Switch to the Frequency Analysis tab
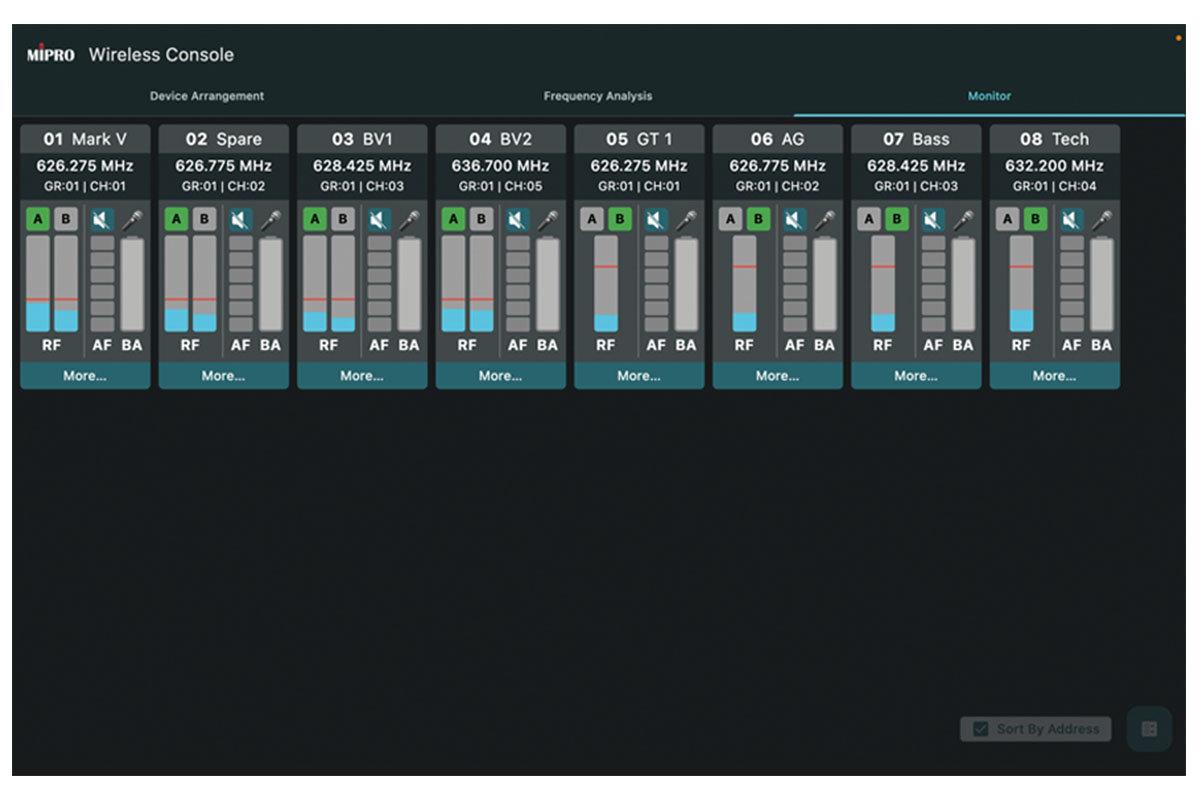Image resolution: width=1200 pixels, height=800 pixels. 598,96
